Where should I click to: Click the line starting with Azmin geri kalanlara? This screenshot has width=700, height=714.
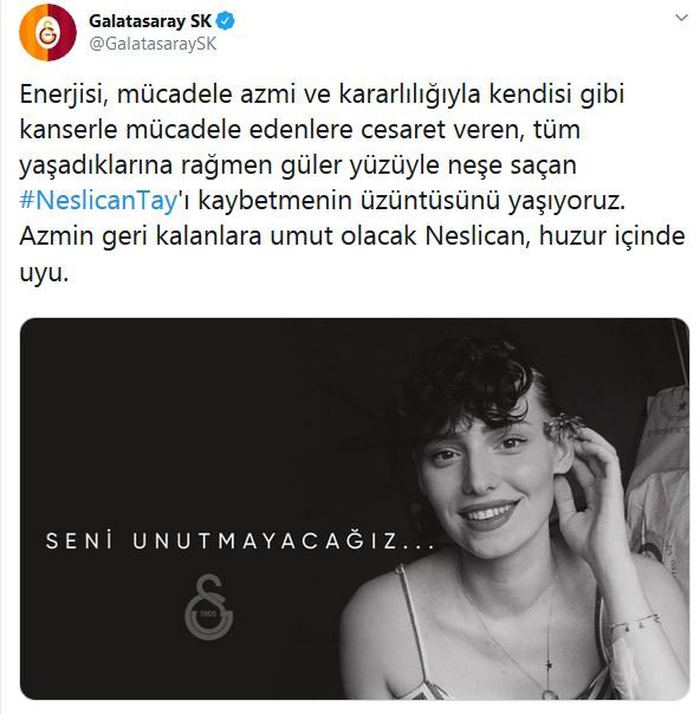(352, 236)
